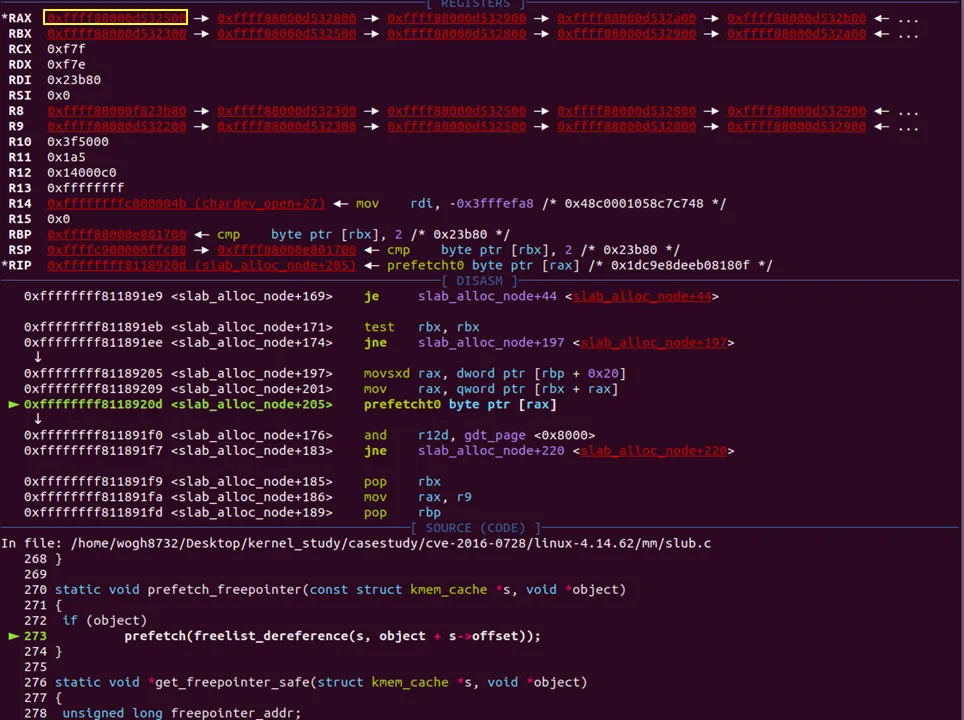Click source line 276 get_freepointer_safe definition
Image resolution: width=964 pixels, height=720 pixels.
[321, 682]
